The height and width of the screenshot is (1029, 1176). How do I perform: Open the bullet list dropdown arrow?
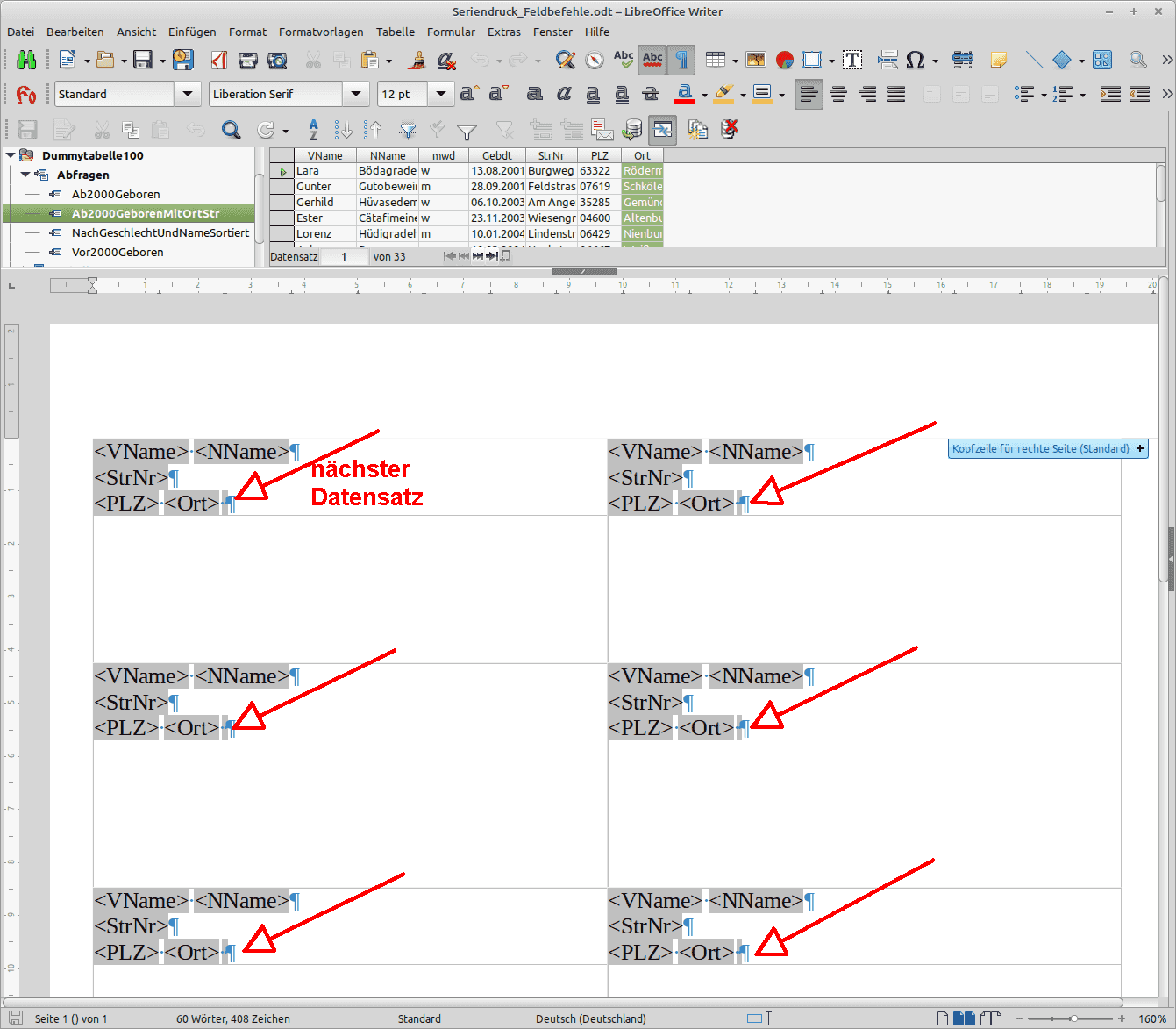pyautogui.click(x=1044, y=95)
